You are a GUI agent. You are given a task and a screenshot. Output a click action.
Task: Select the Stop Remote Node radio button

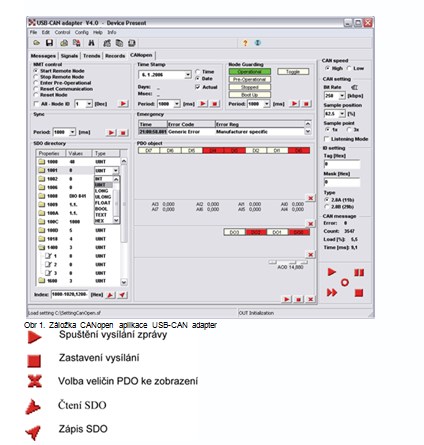click(x=36, y=77)
